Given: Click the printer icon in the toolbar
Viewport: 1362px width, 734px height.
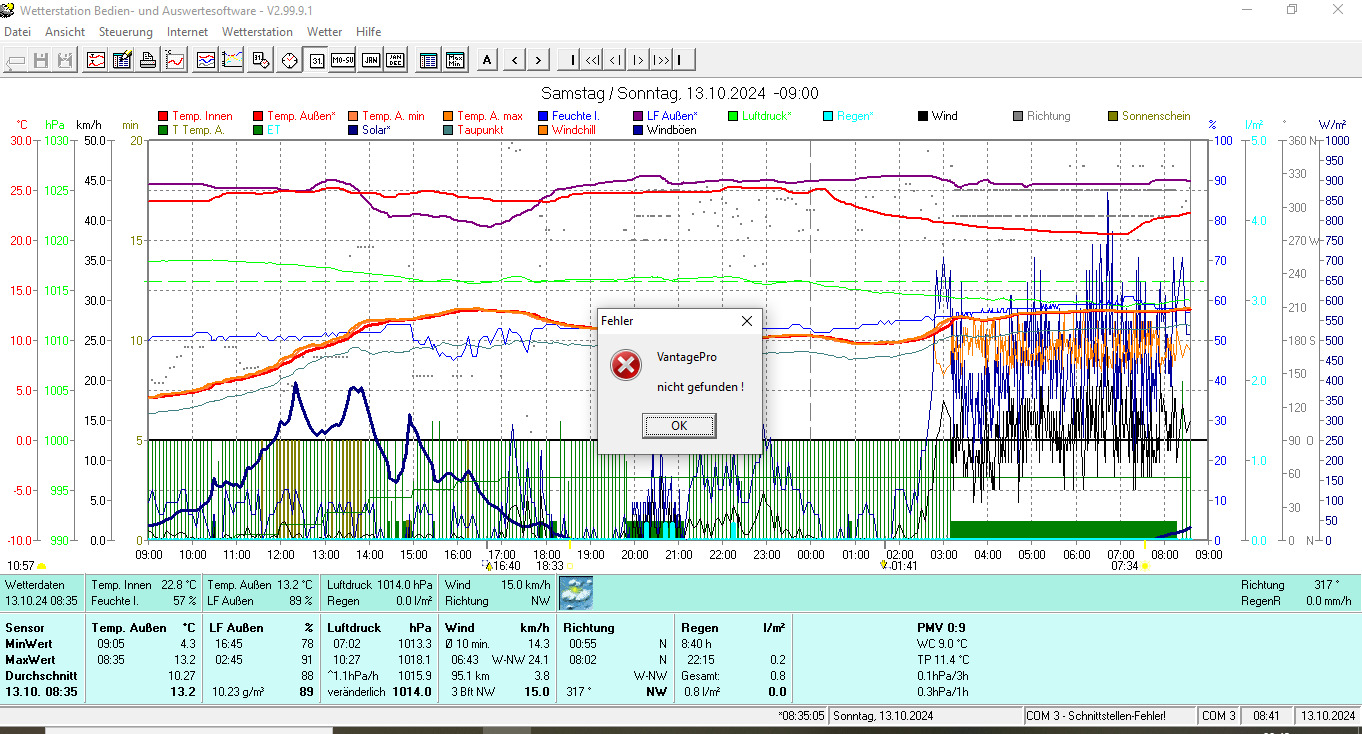Looking at the screenshot, I should click(148, 60).
